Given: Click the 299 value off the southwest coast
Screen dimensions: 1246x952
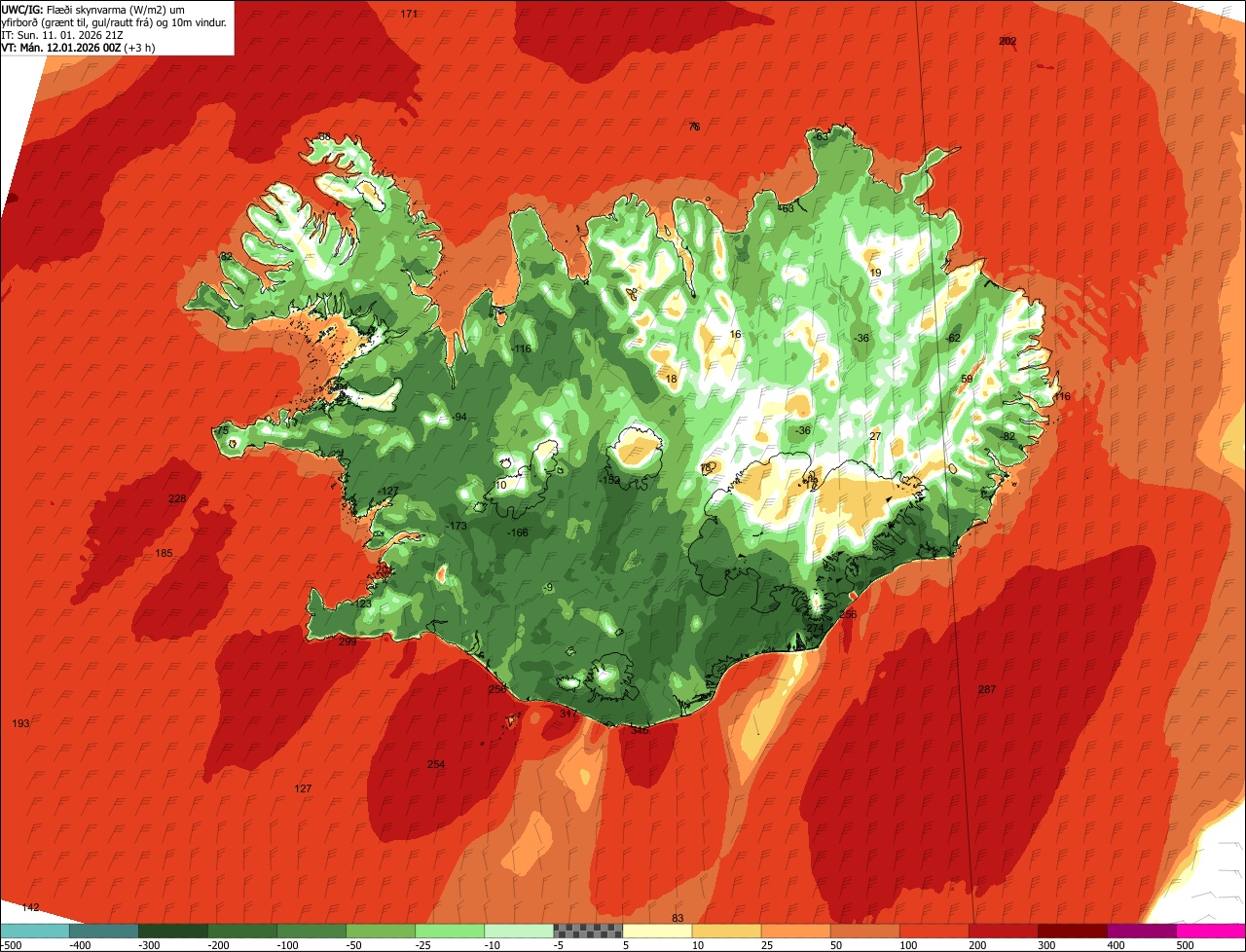Looking at the screenshot, I should click(348, 641).
